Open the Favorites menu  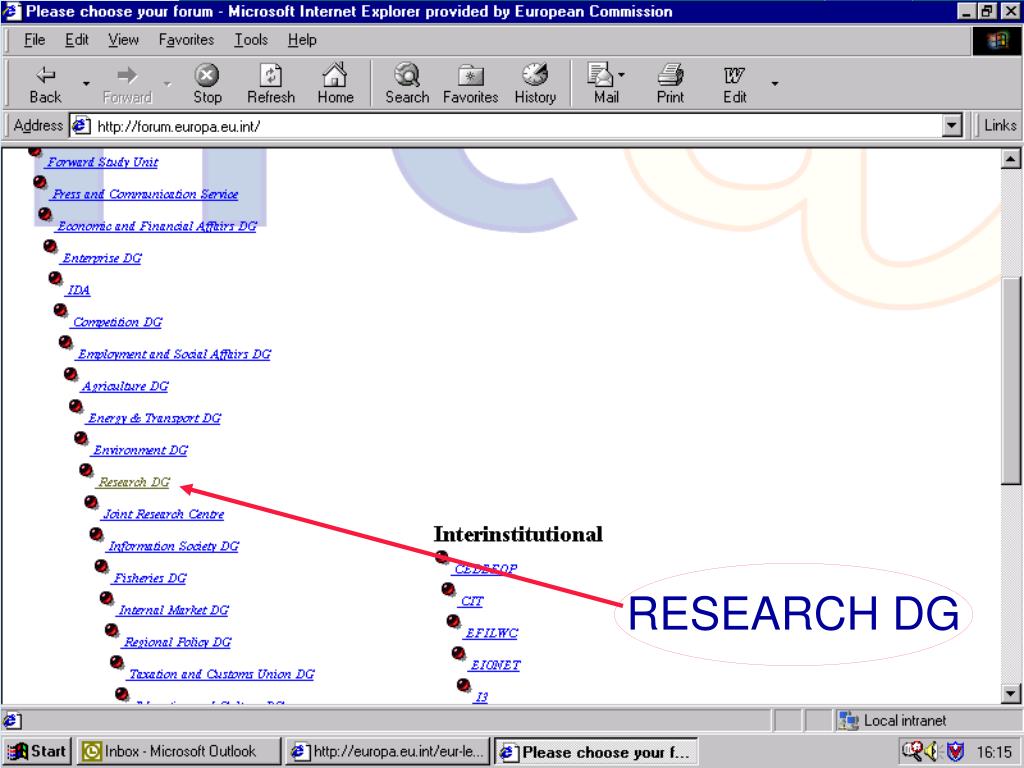186,40
